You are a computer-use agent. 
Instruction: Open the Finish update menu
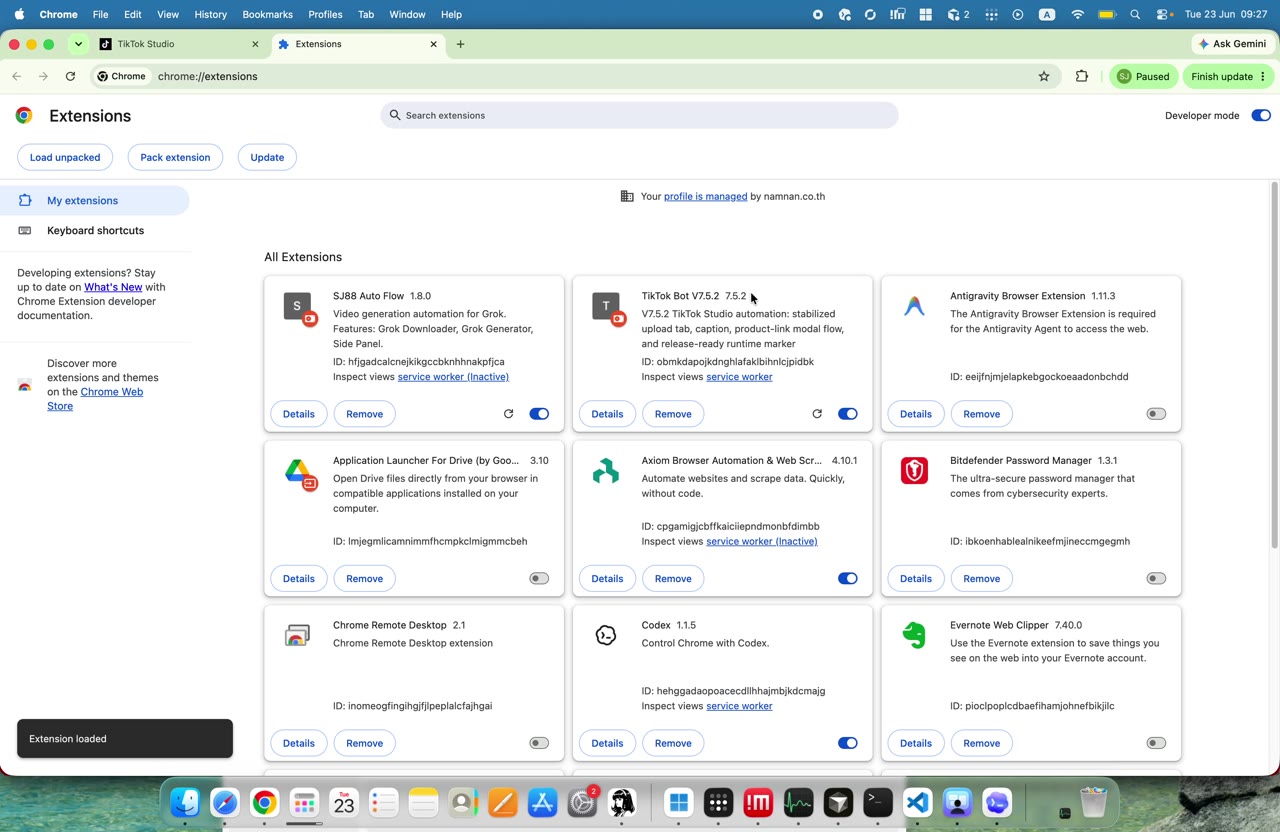pos(1228,76)
